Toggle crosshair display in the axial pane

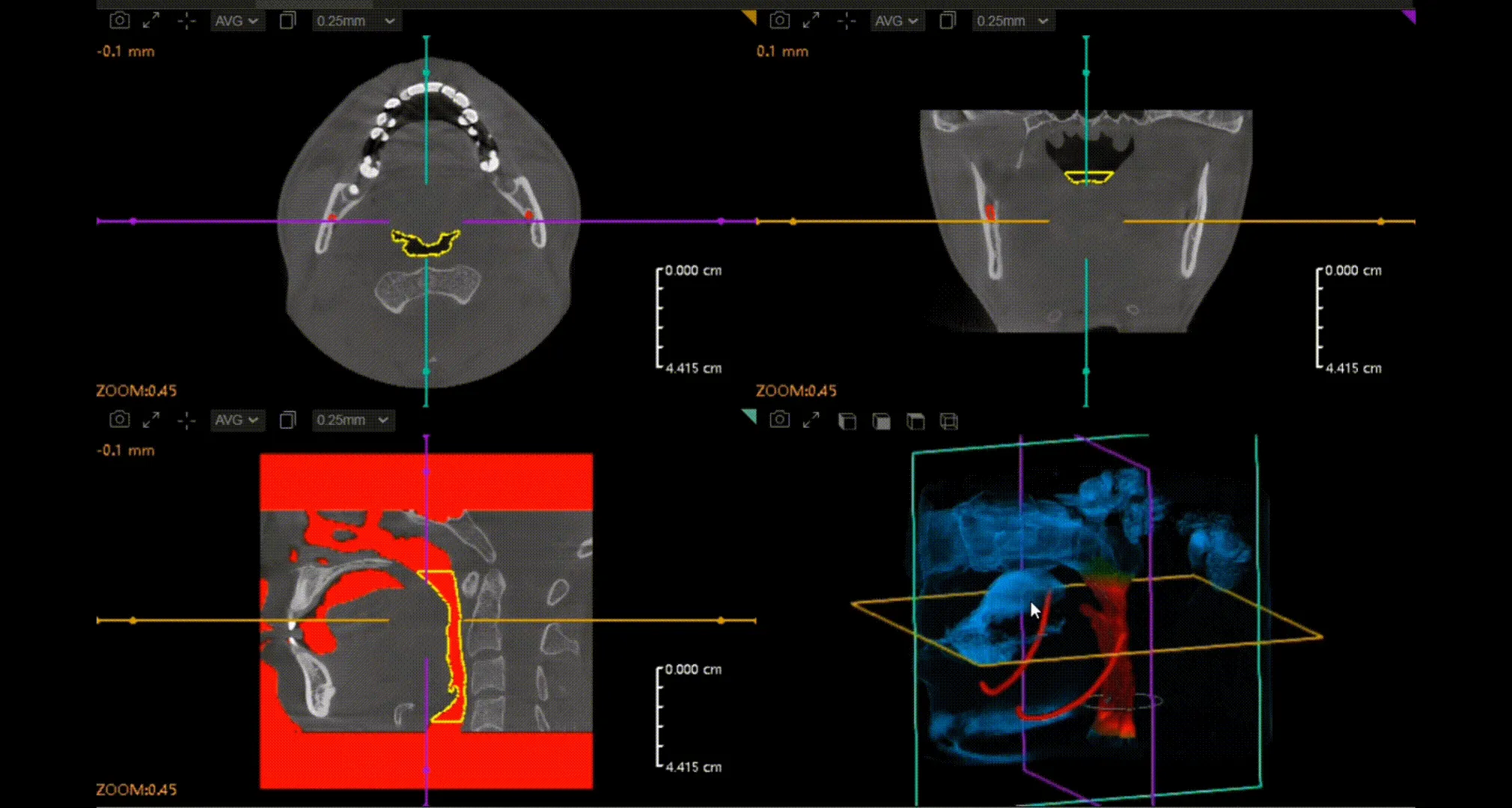pos(186,21)
